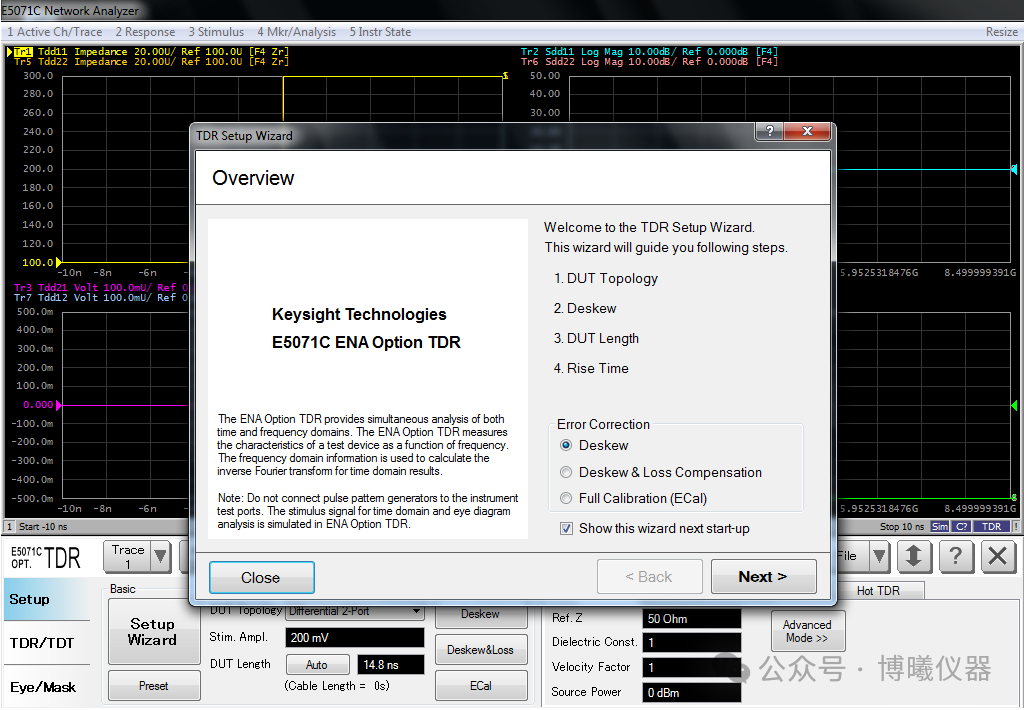The width and height of the screenshot is (1024, 710).
Task: Click the C? correction status indicator
Action: (961, 526)
